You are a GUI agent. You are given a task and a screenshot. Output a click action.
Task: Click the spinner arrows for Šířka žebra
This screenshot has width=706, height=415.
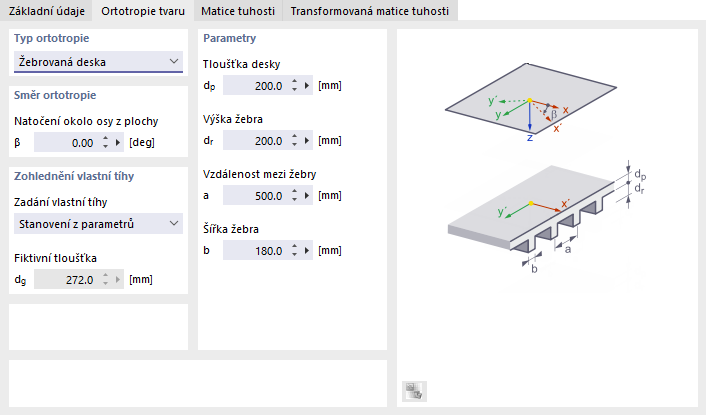click(x=294, y=251)
